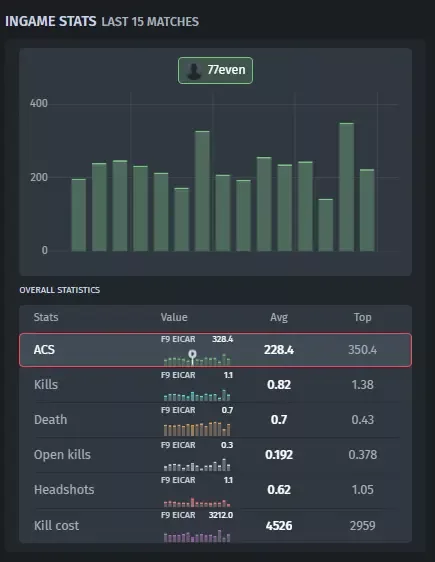Show the Kill cost stat row

point(215,525)
